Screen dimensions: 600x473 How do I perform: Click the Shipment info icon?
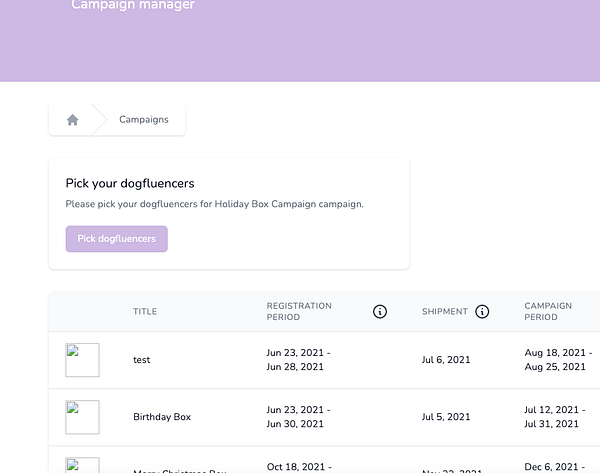[x=482, y=312]
